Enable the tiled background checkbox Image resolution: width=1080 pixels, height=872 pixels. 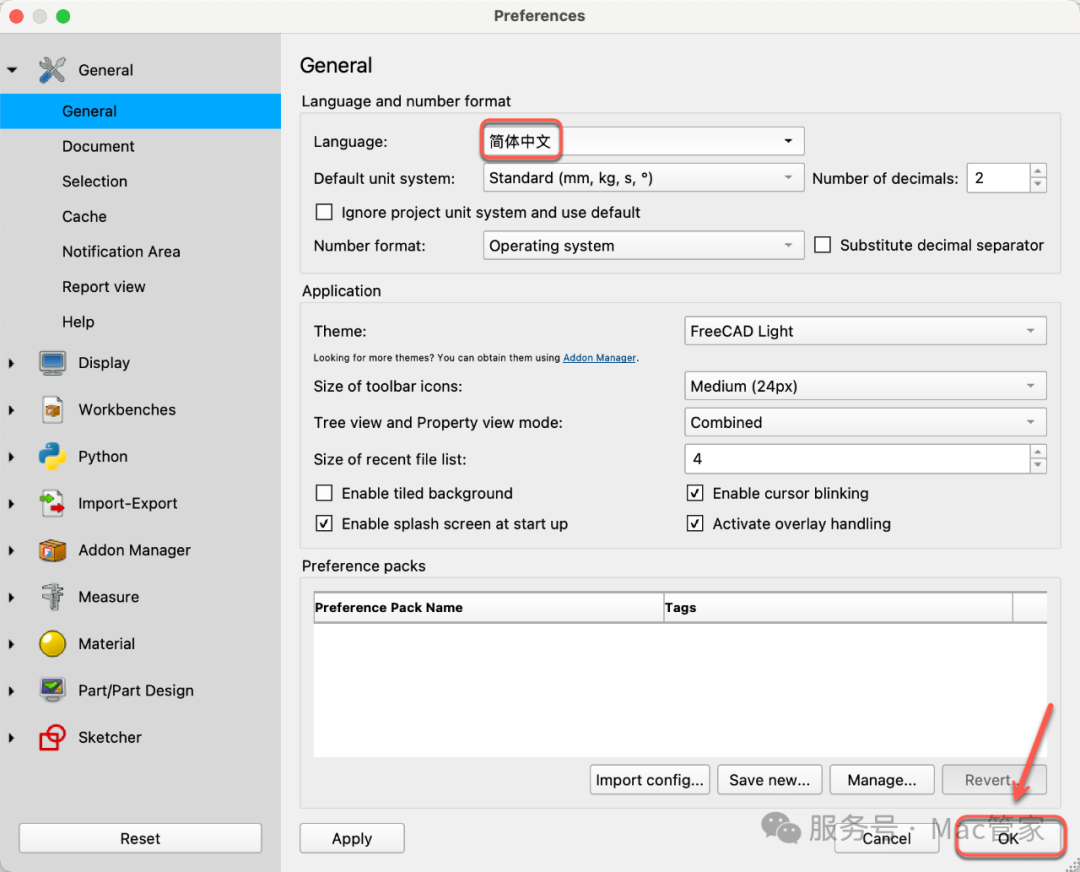[324, 493]
